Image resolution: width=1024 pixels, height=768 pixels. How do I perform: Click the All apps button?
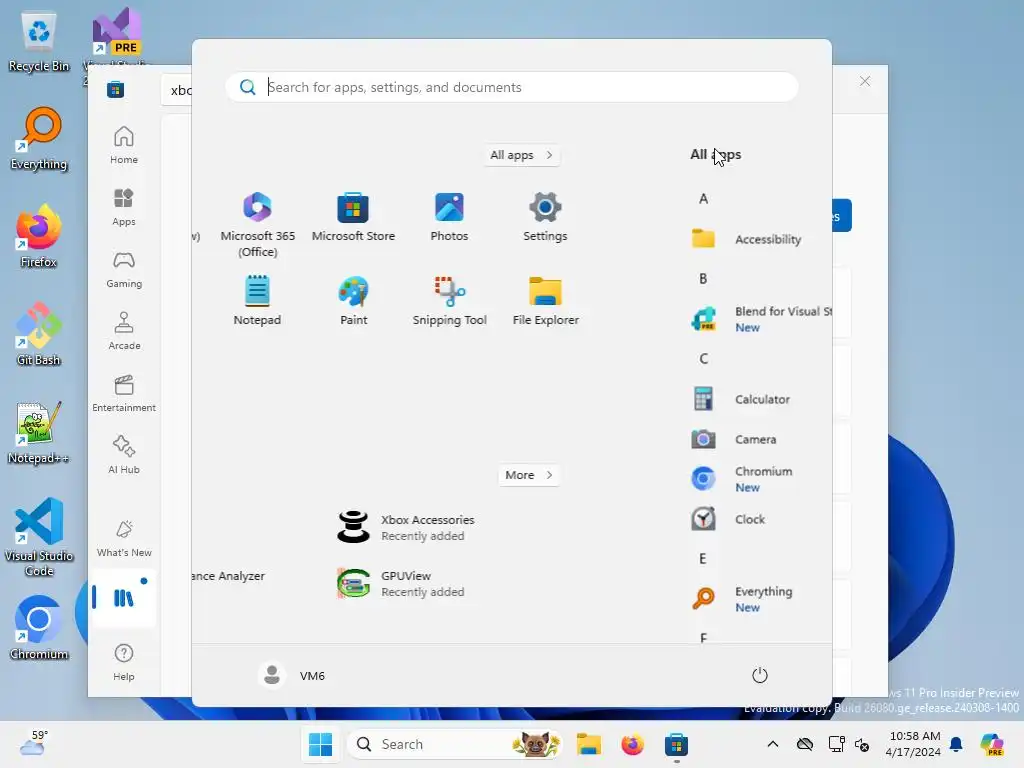pos(522,155)
